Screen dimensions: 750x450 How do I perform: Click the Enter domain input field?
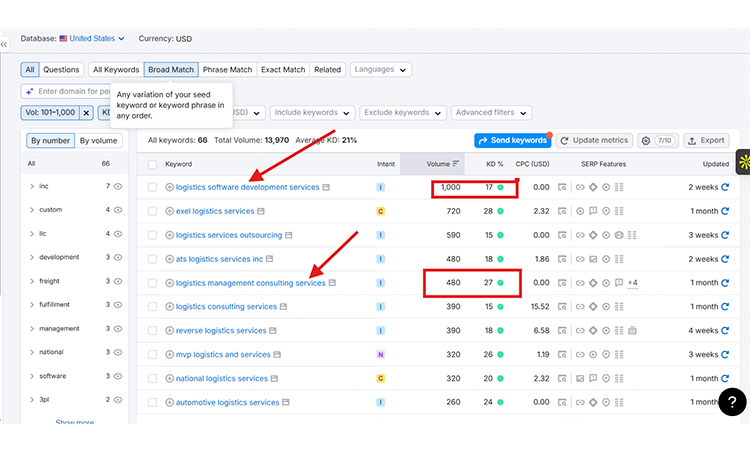67,91
